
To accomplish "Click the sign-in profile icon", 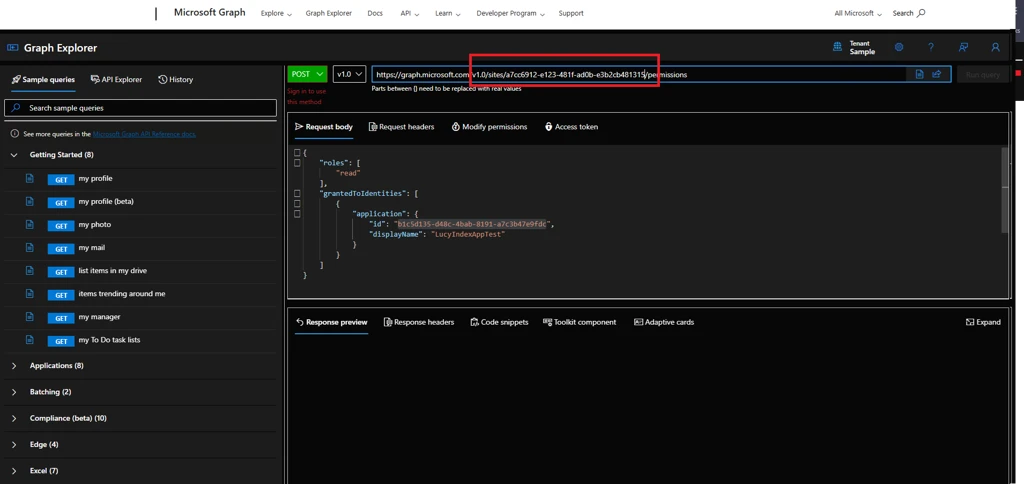I will tap(995, 47).
